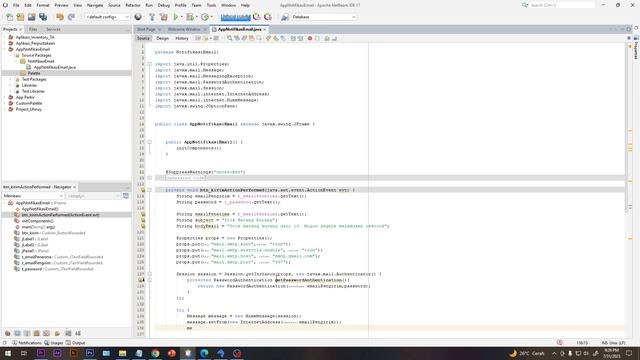The width and height of the screenshot is (640, 360).
Task: Switch to Design view
Action: [162, 38]
